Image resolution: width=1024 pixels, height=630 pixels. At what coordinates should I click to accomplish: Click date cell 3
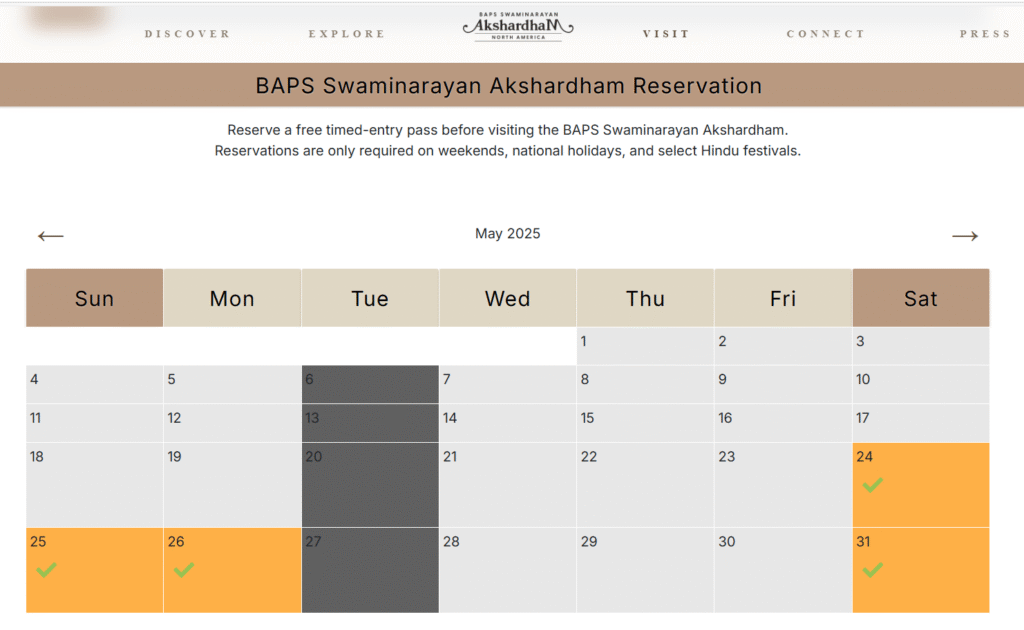coord(921,346)
